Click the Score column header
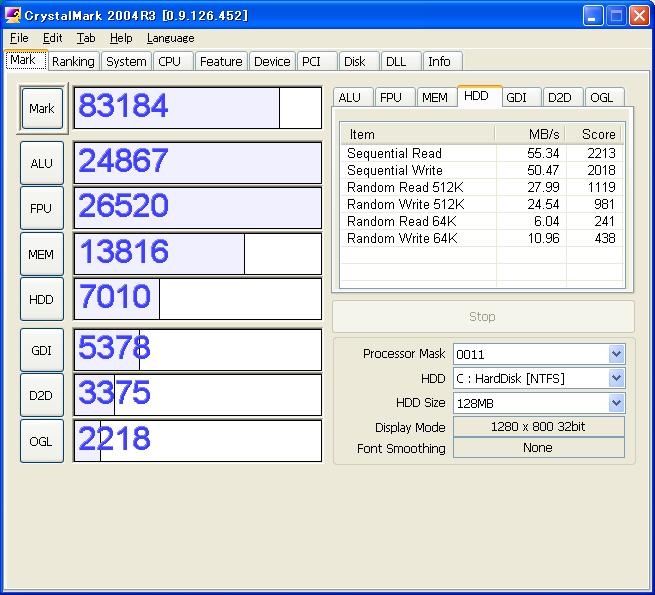This screenshot has height=595, width=655. pyautogui.click(x=597, y=134)
